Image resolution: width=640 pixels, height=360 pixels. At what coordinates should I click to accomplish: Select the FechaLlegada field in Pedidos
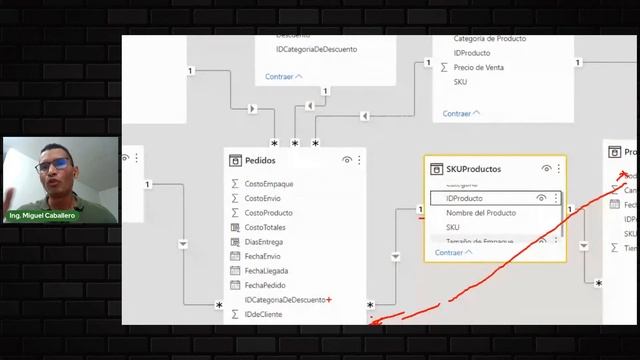pyautogui.click(x=266, y=271)
